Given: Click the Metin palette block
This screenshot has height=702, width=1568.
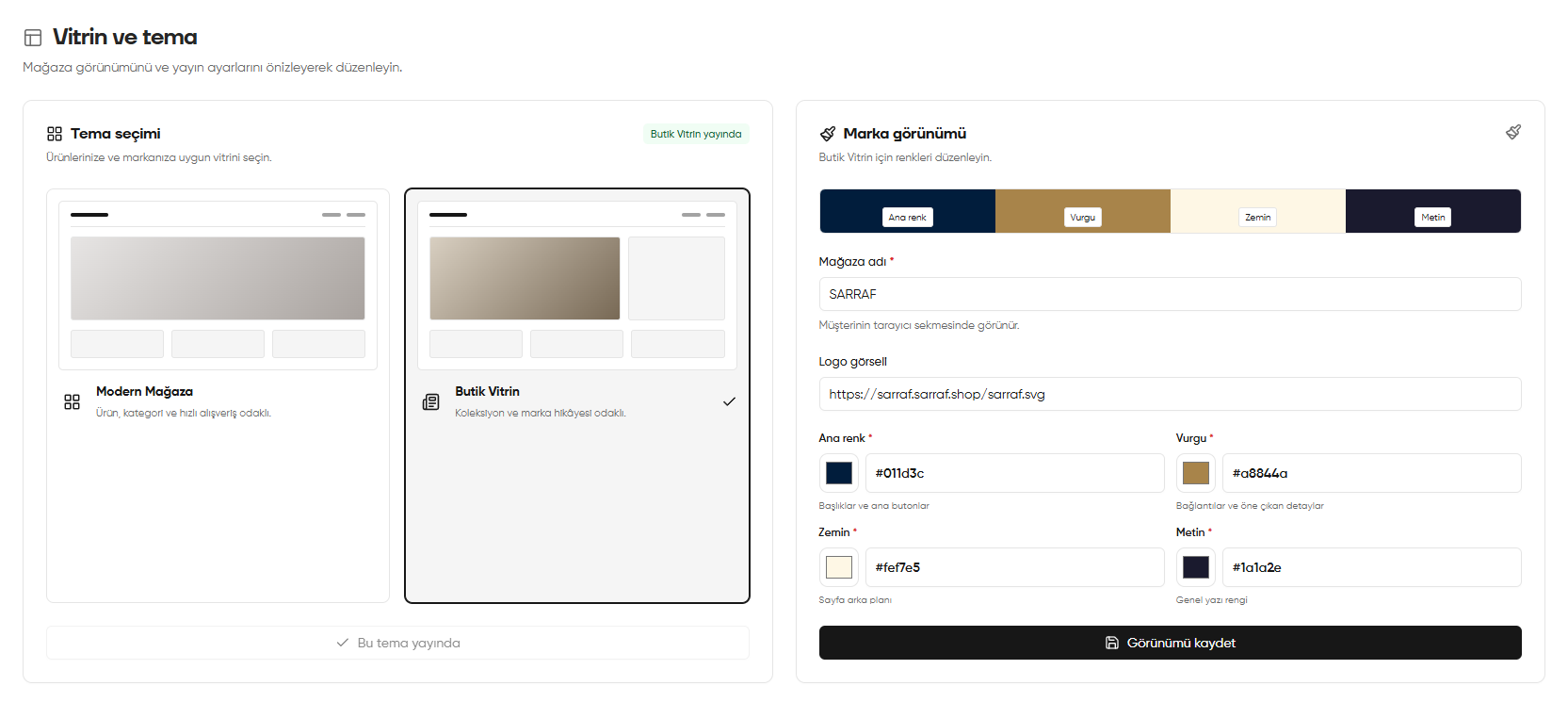Looking at the screenshot, I should click(1433, 211).
